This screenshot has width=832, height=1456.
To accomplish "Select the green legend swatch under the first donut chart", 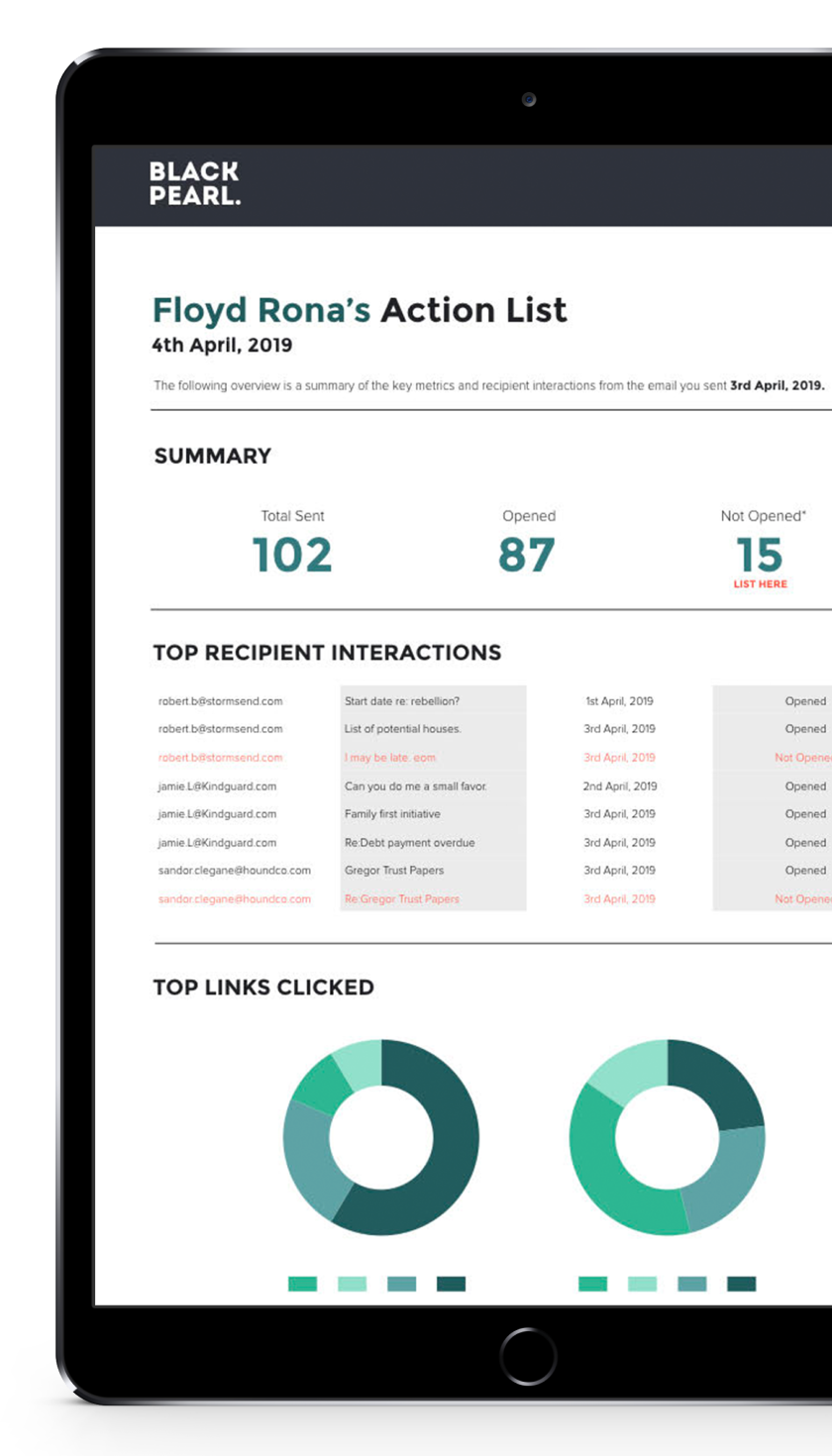I will pyautogui.click(x=303, y=1284).
